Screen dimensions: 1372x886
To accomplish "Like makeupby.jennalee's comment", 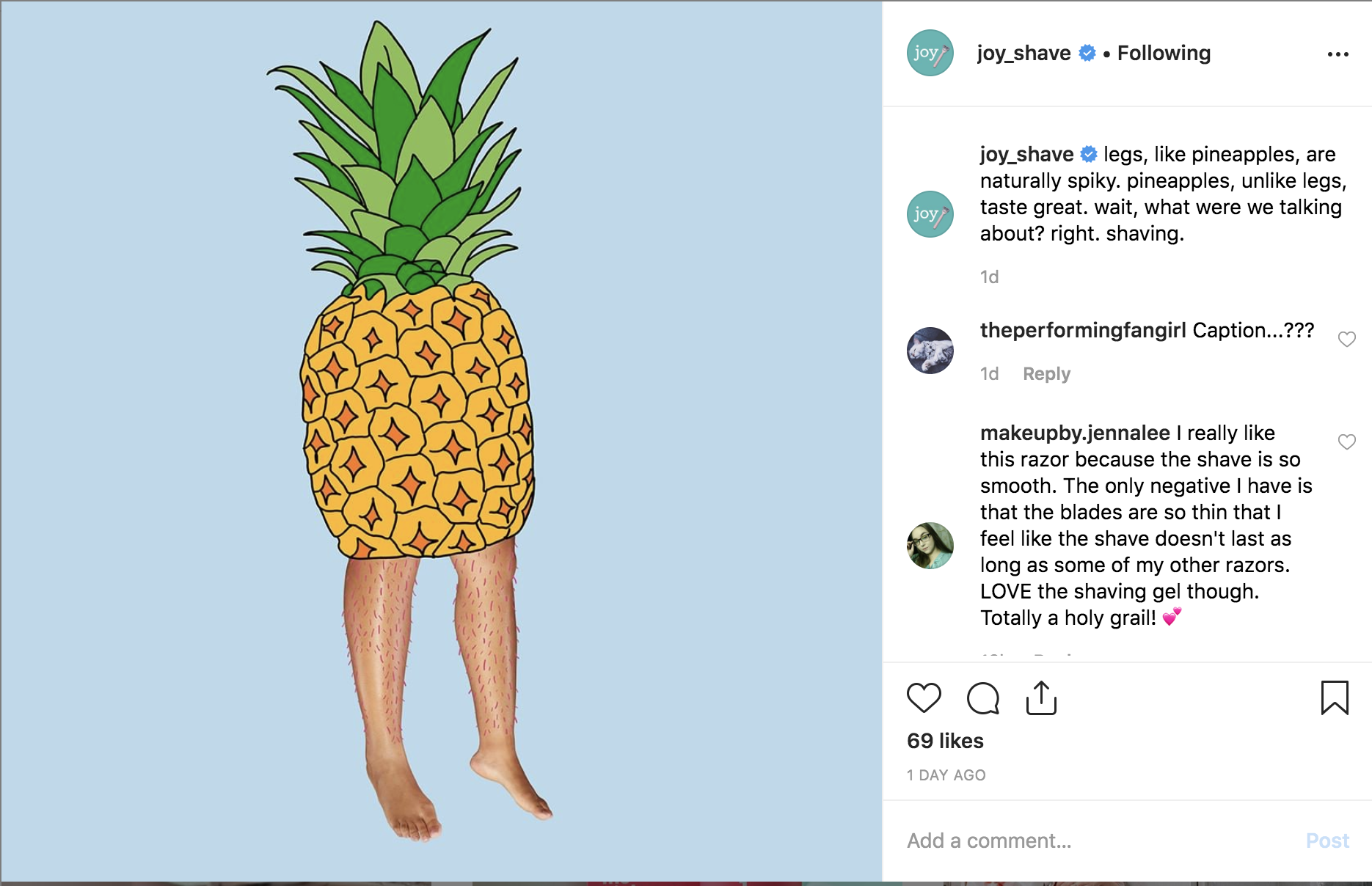I will click(1346, 442).
